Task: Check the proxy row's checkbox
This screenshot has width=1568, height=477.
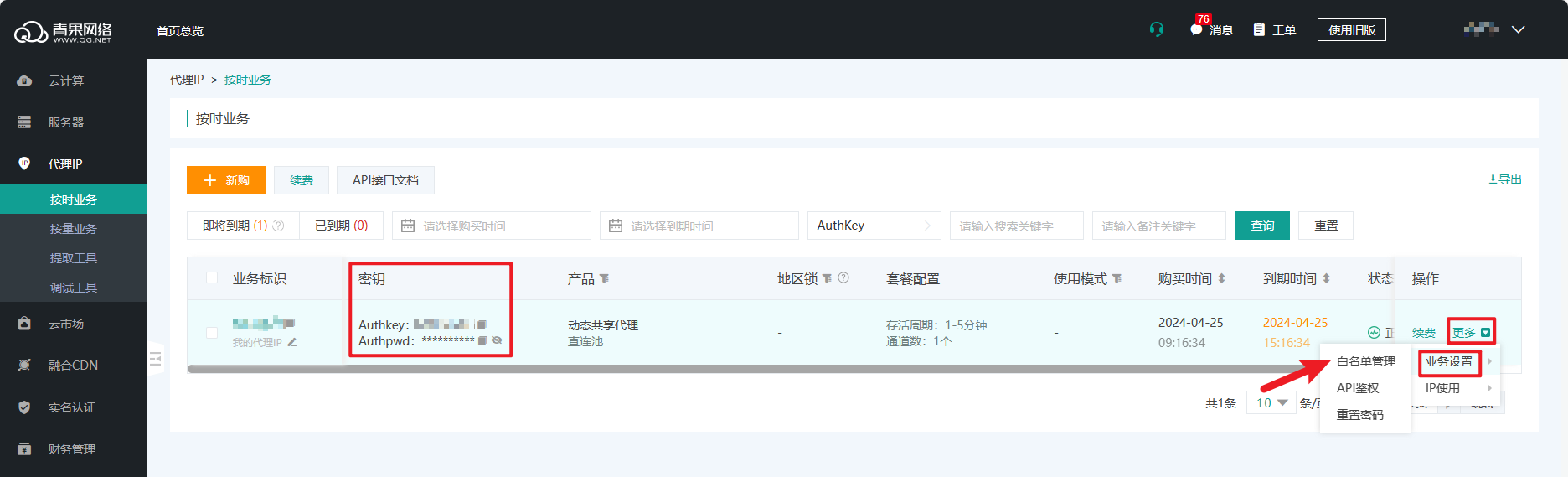Action: pos(212,333)
